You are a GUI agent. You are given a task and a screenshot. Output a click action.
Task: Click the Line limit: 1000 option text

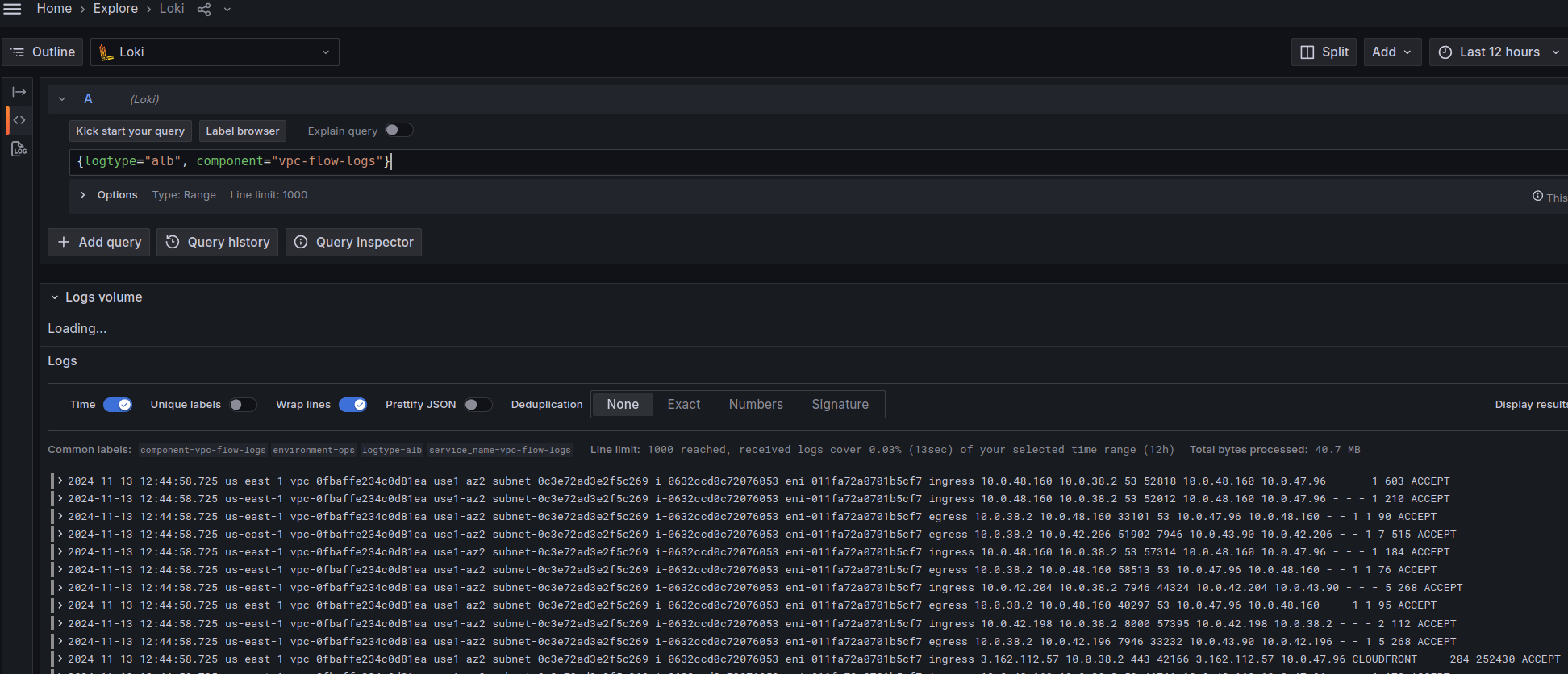click(269, 195)
